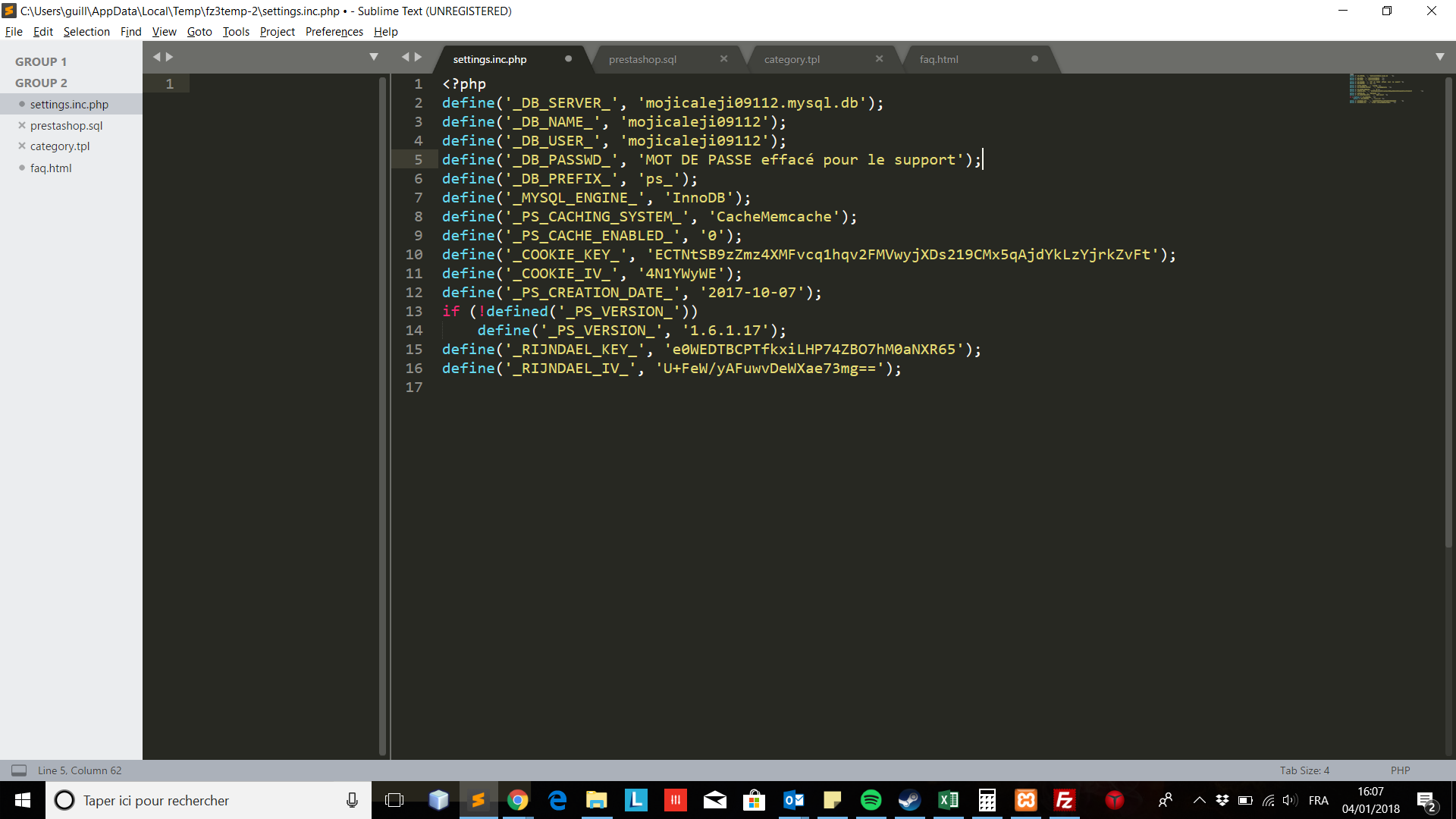Open Steam from the taskbar

coord(910,800)
